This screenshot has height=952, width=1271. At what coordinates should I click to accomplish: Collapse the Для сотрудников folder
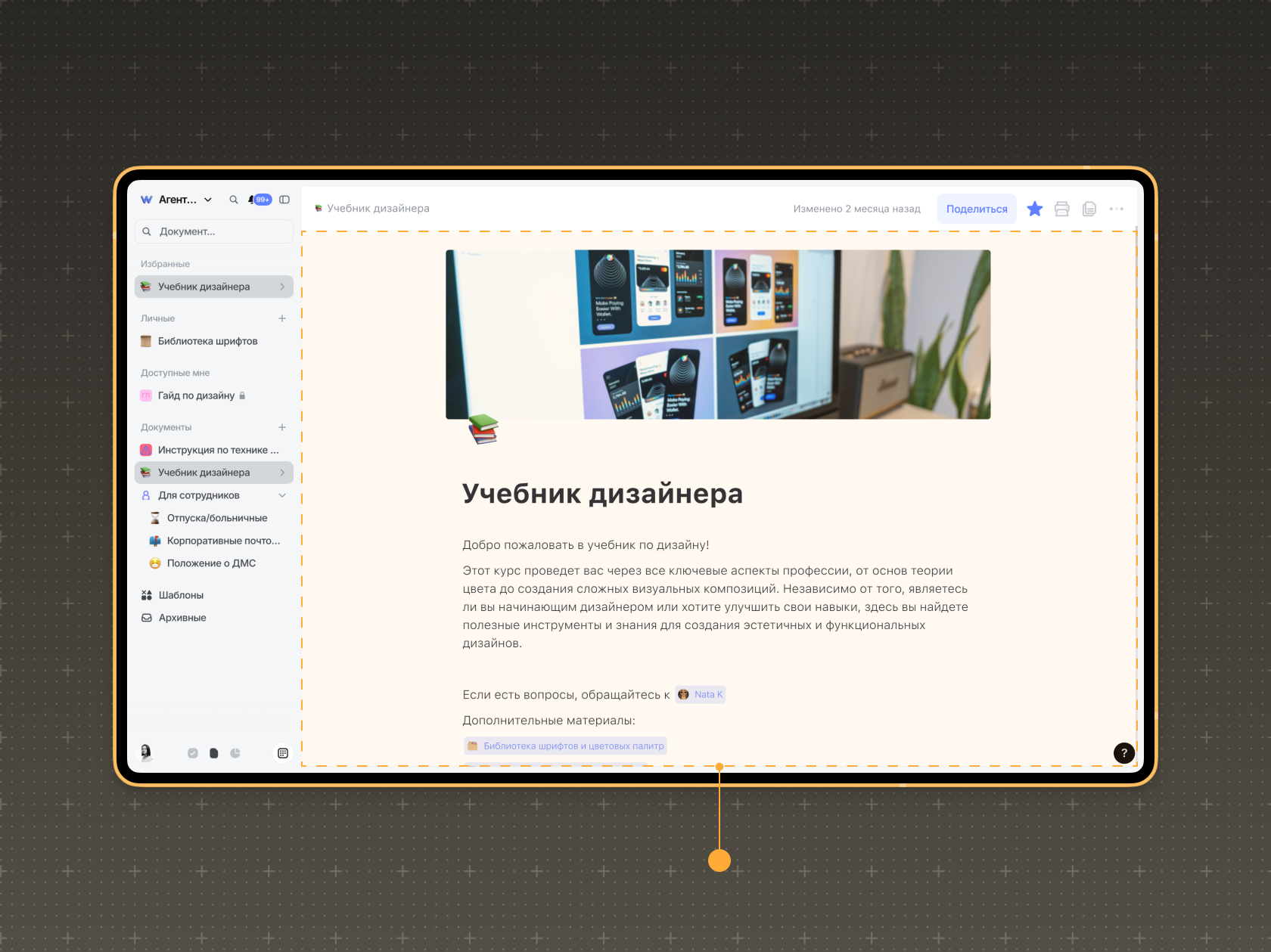[282, 495]
